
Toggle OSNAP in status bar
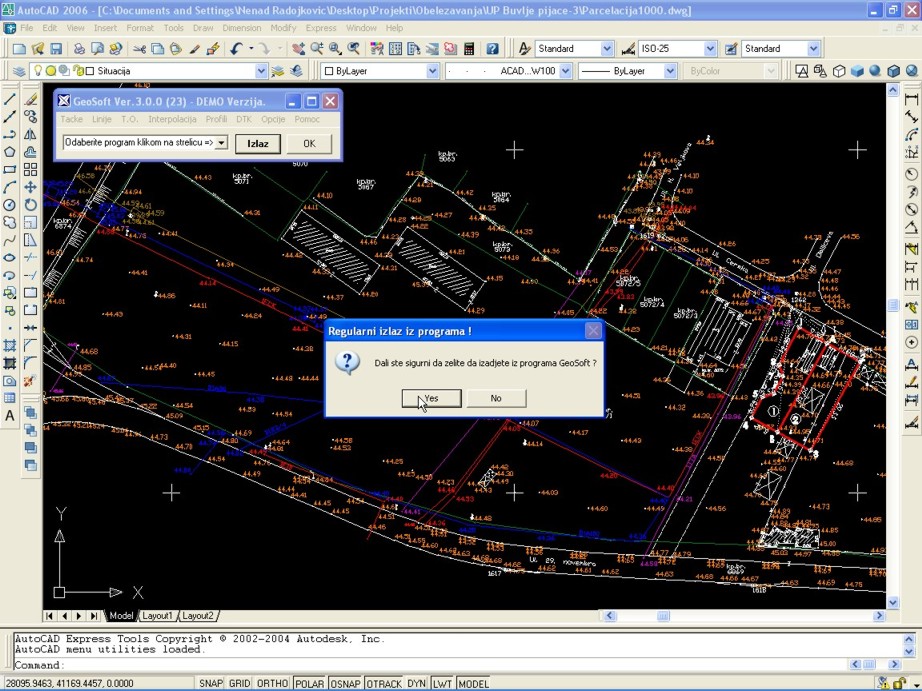[344, 684]
